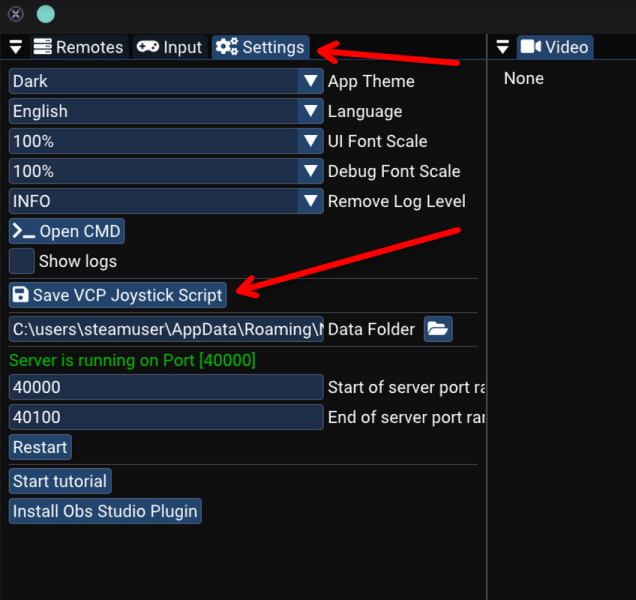Viewport: 636px width, 600px height.
Task: Select the Settings tab
Action: [x=260, y=47]
